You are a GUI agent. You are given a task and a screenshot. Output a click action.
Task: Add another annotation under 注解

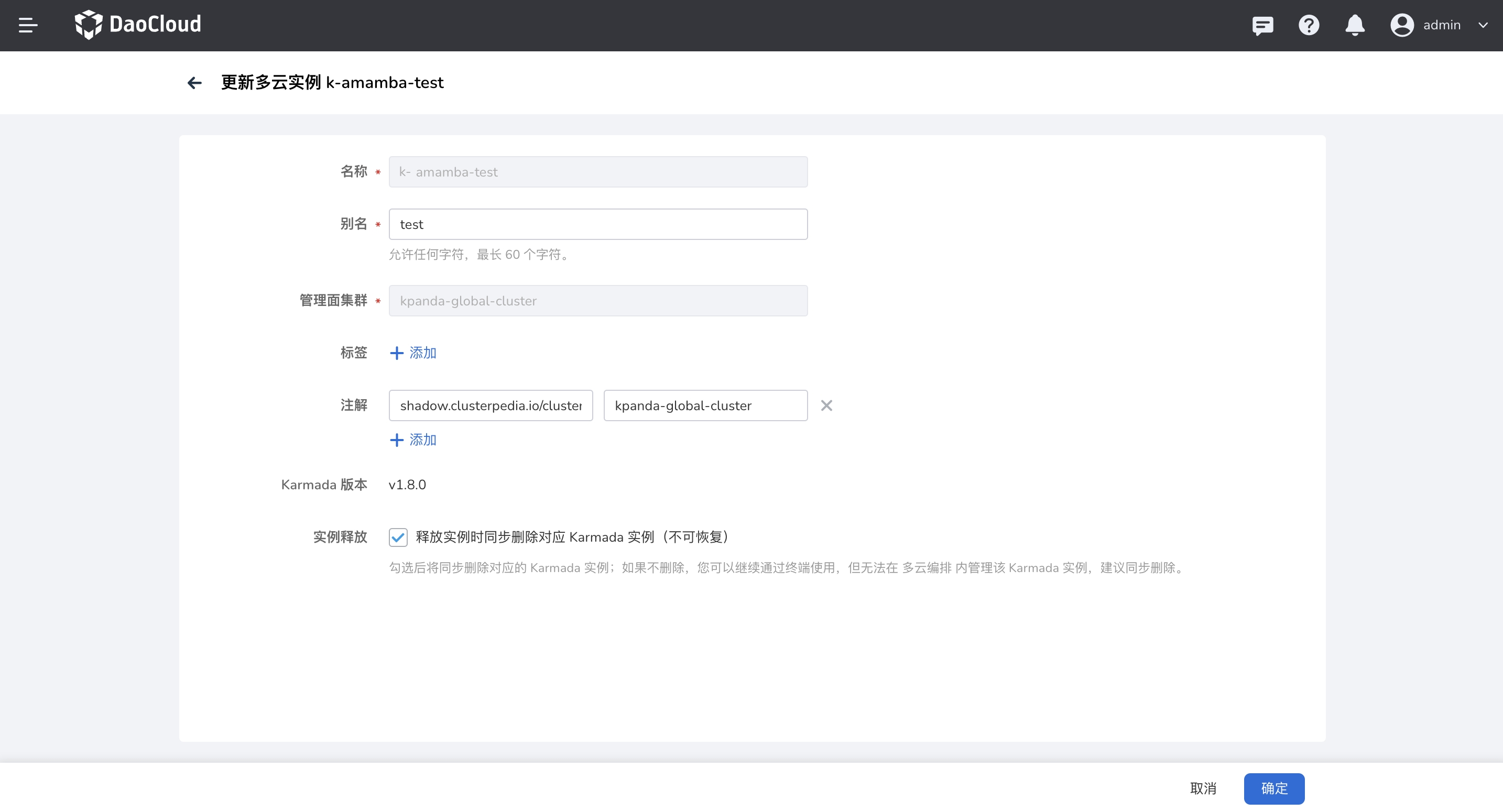[413, 440]
